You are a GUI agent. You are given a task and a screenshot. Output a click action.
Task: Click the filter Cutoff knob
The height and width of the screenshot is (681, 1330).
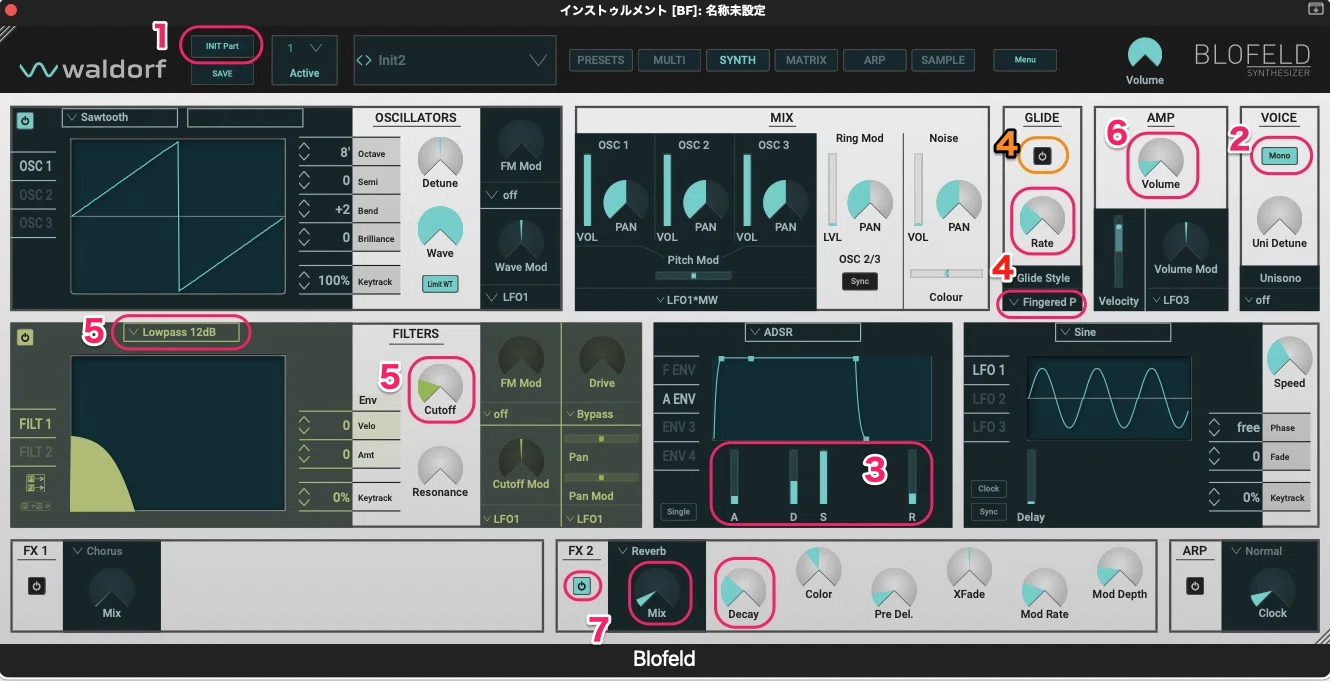[x=440, y=384]
